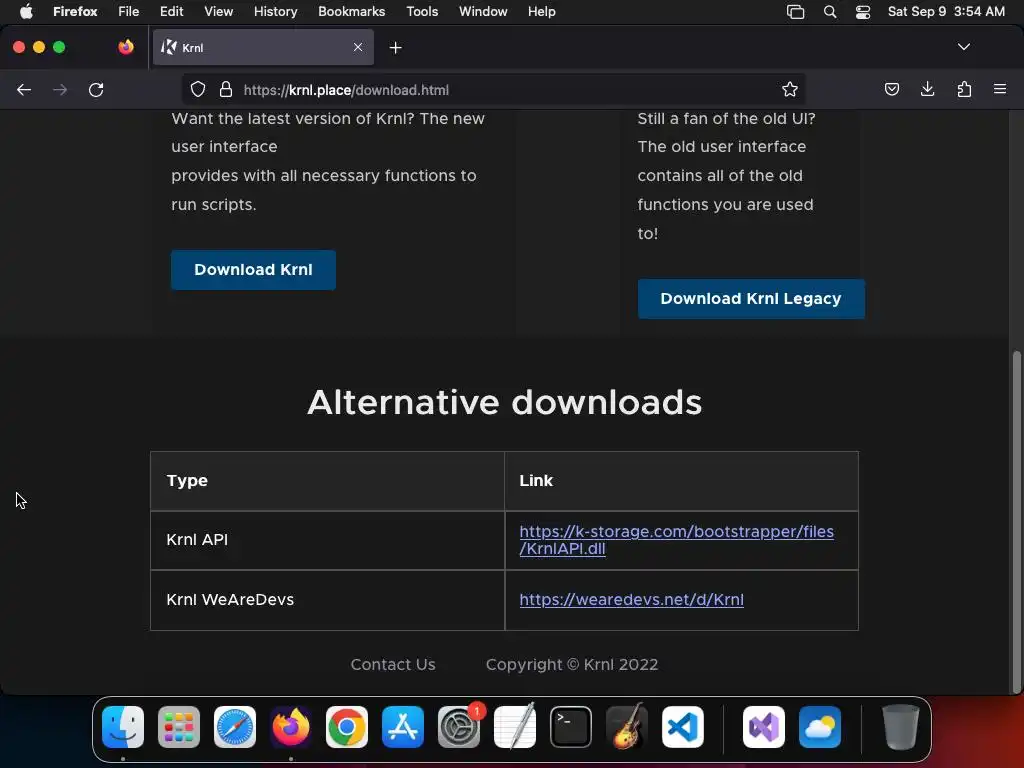Open TextEdit from the Dock
This screenshot has width=1024, height=768.
pyautogui.click(x=515, y=727)
